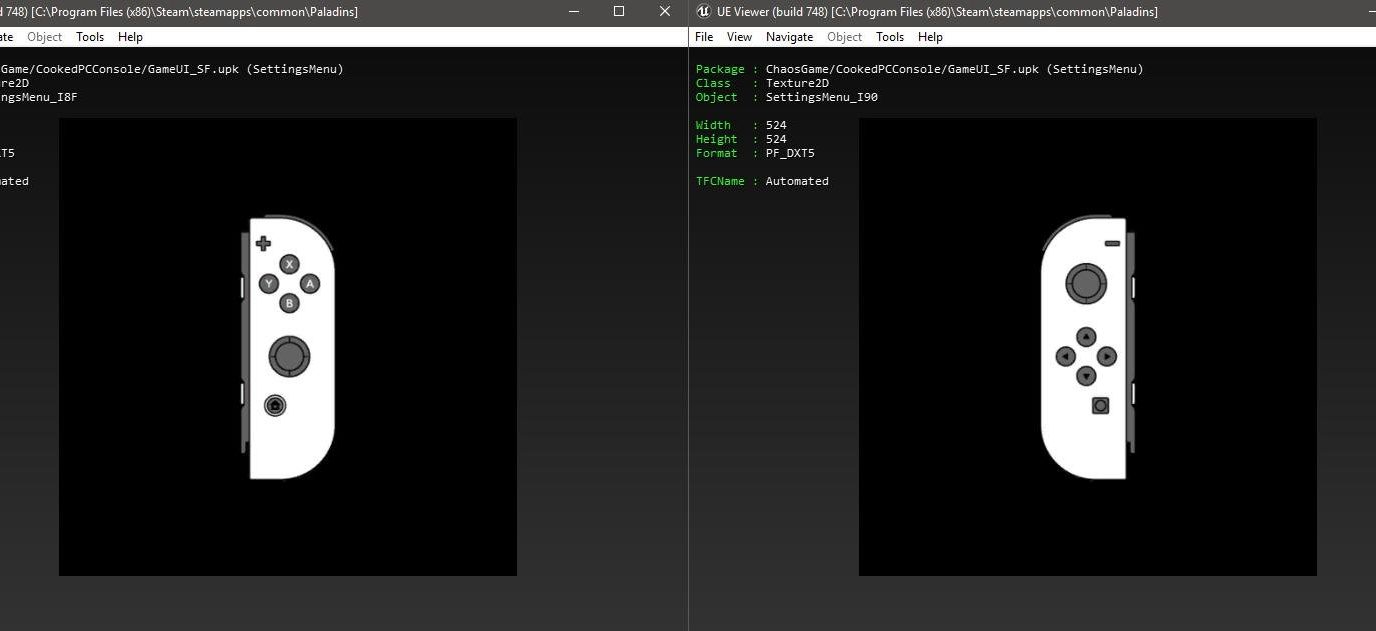Click the plus button on the Joy-Con
Screen dimensions: 1376x631
pyautogui.click(x=263, y=243)
